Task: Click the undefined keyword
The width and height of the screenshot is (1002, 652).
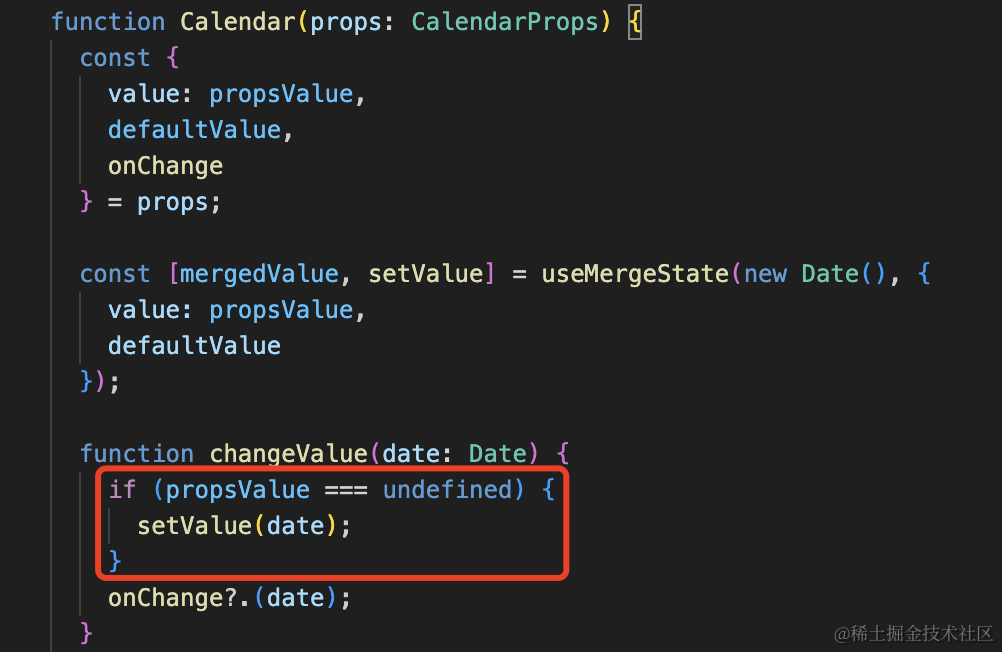Action: point(447,489)
